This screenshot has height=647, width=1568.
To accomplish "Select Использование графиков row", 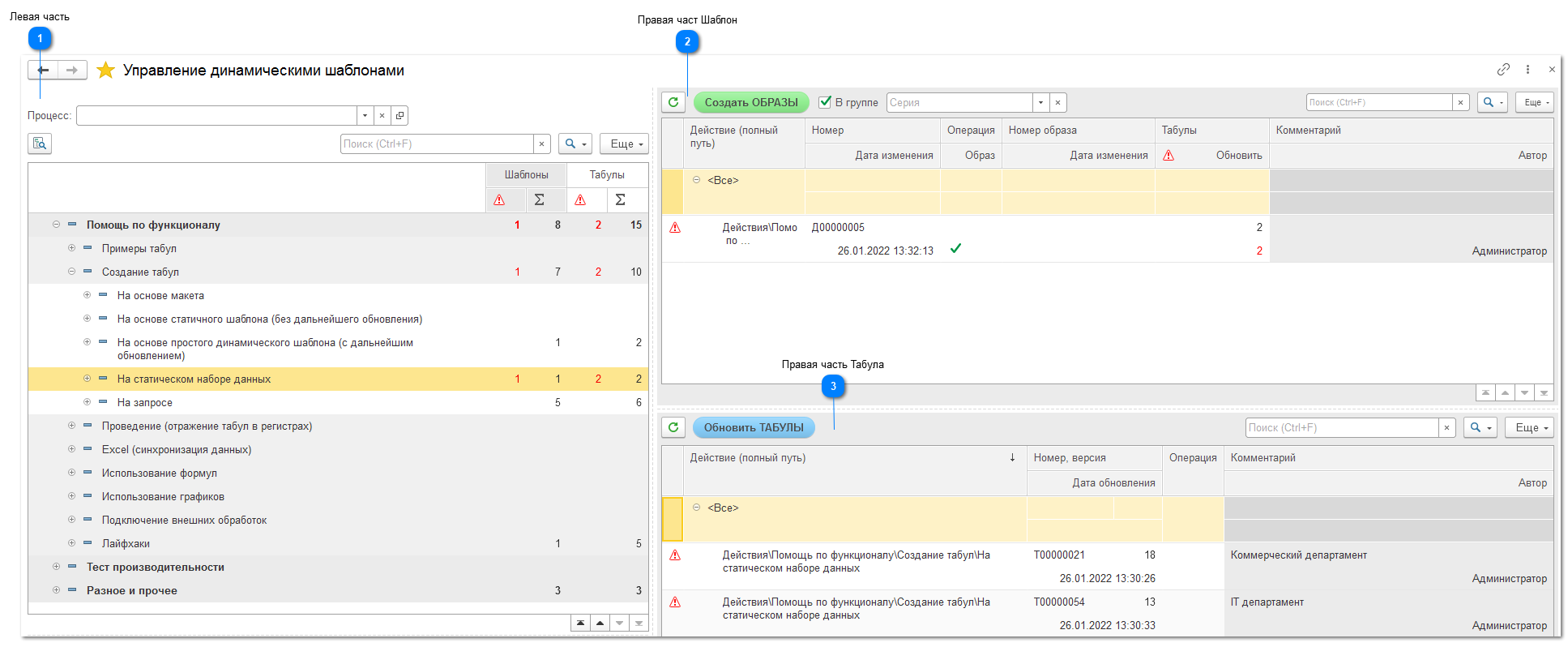I will [x=338, y=496].
